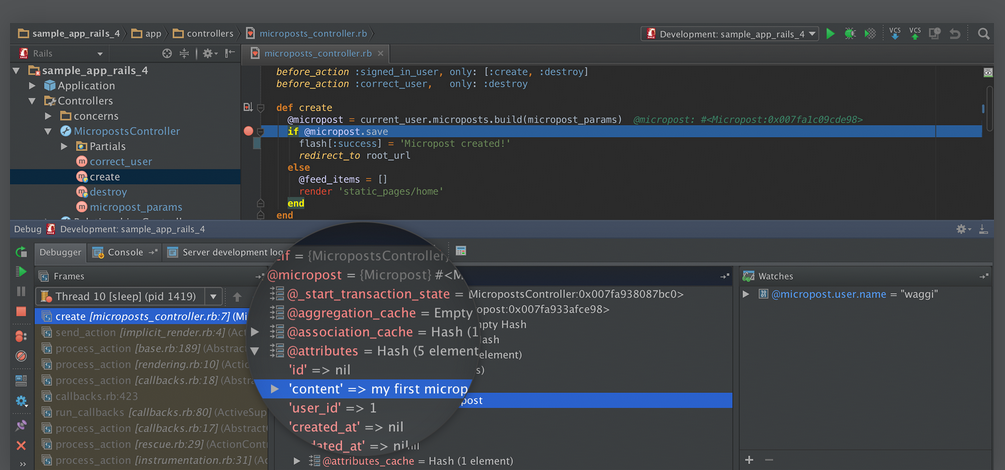Run the Development configuration with green play
Image resolution: width=1005 pixels, height=470 pixels.
[x=831, y=34]
